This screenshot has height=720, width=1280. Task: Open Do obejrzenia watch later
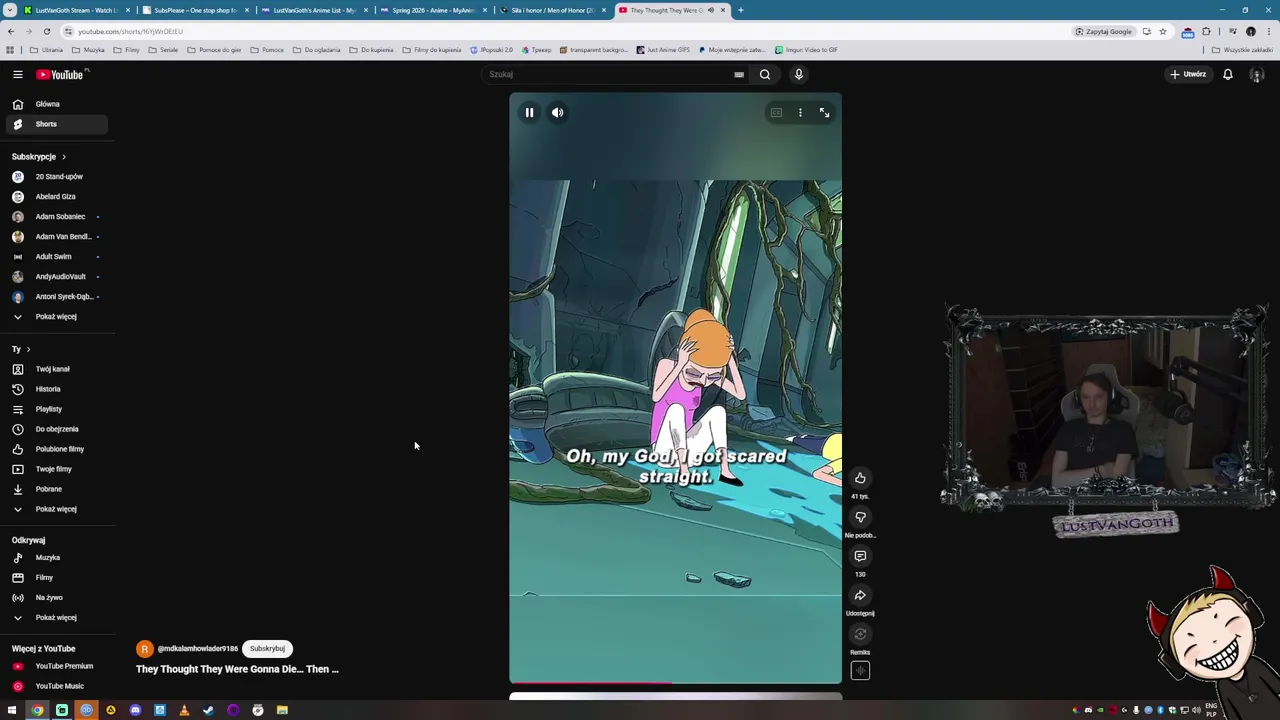[x=55, y=429]
